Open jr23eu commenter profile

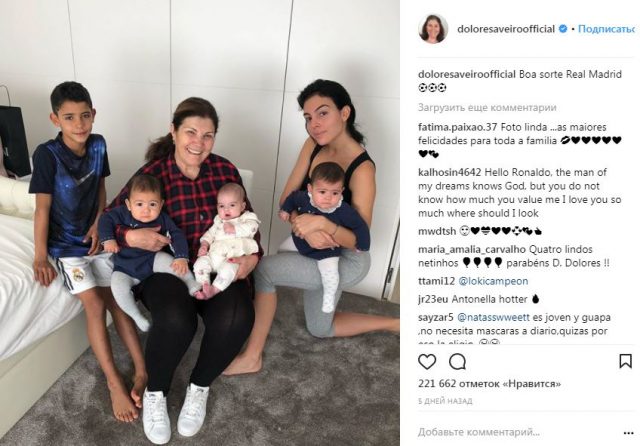point(433,300)
